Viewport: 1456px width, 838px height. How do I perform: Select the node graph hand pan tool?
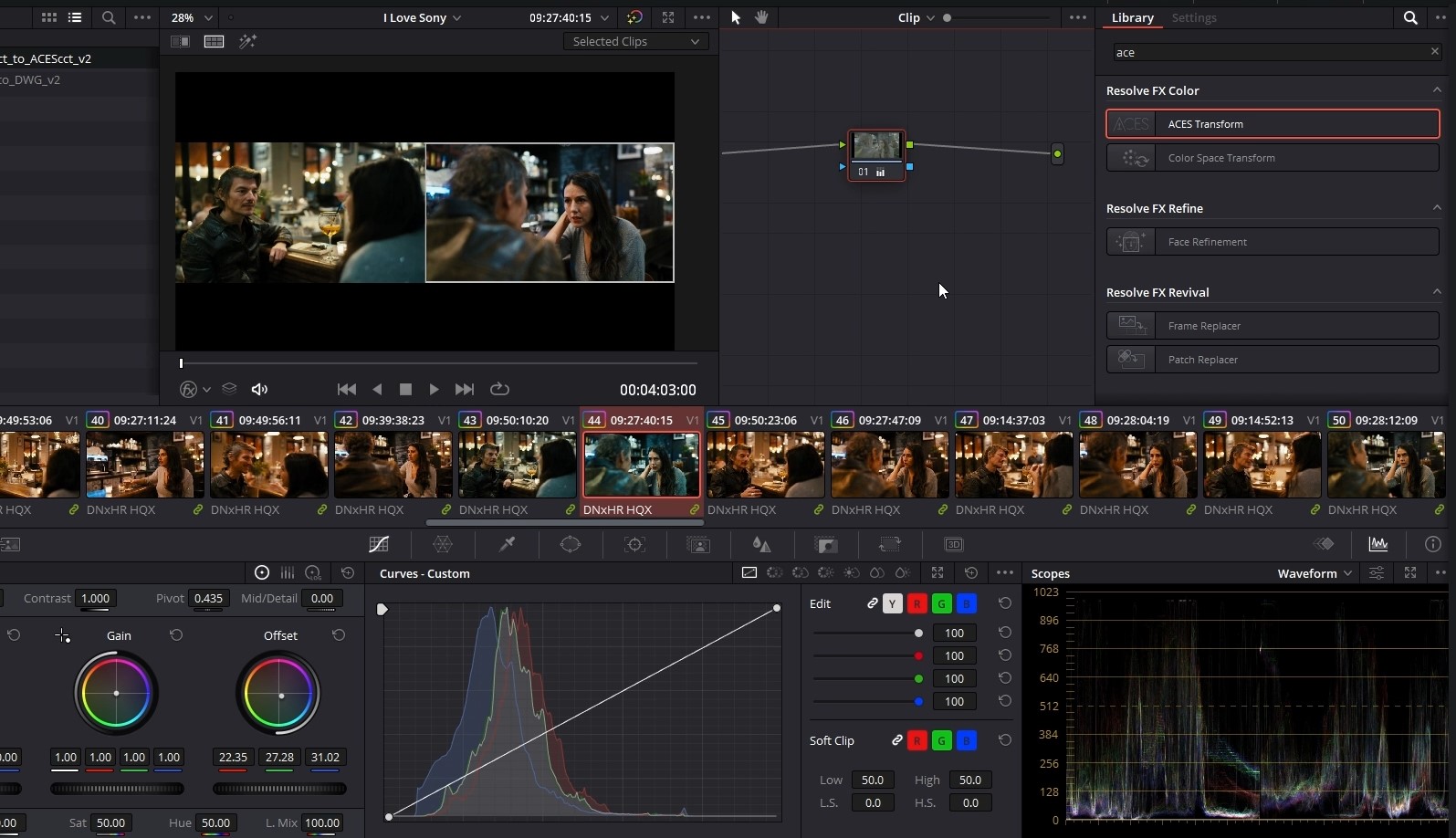(x=761, y=17)
